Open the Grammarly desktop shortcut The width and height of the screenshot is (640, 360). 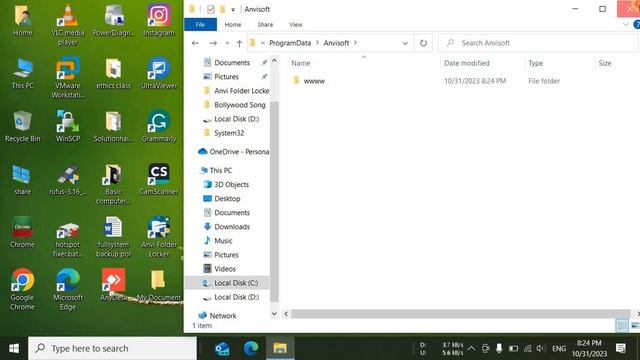pyautogui.click(x=159, y=127)
